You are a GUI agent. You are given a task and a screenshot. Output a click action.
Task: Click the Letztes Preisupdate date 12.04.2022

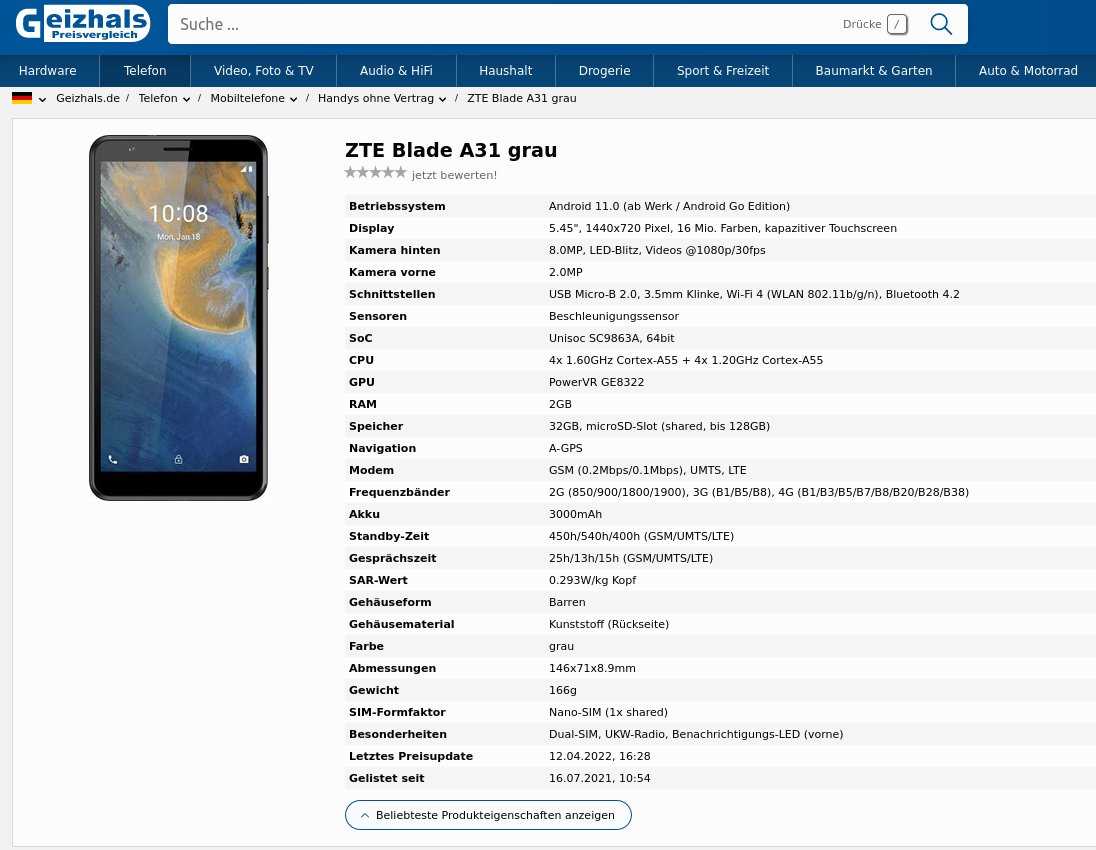(600, 756)
